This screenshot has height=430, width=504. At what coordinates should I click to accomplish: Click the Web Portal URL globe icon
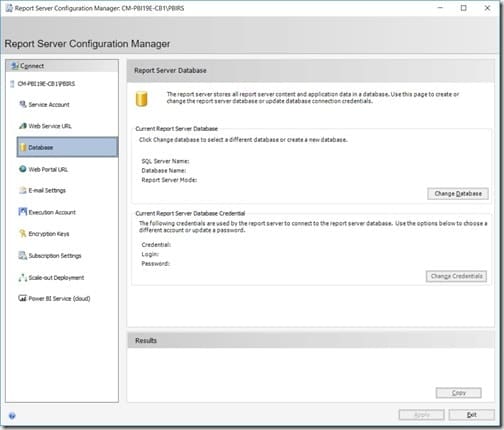(x=23, y=169)
